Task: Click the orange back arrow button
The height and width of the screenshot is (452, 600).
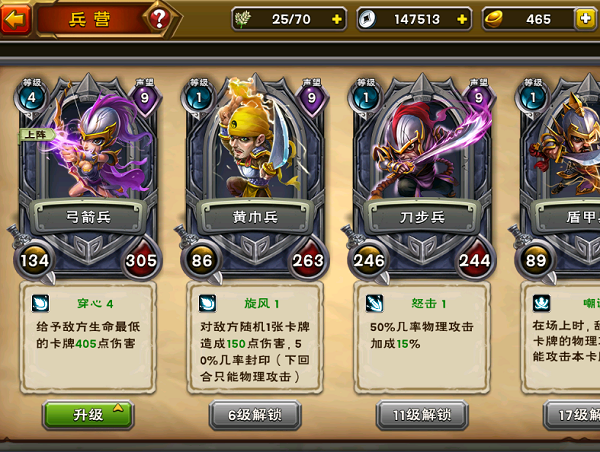Action: coord(15,19)
